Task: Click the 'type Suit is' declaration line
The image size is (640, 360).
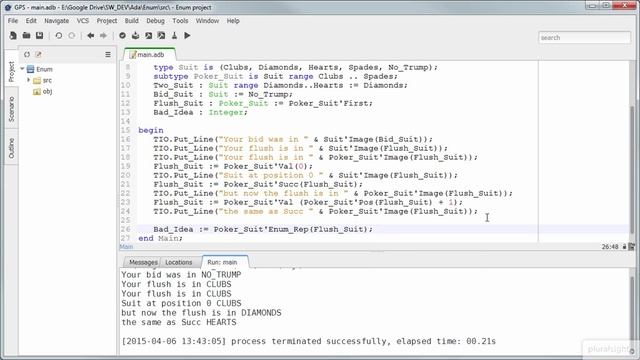Action: point(296,67)
